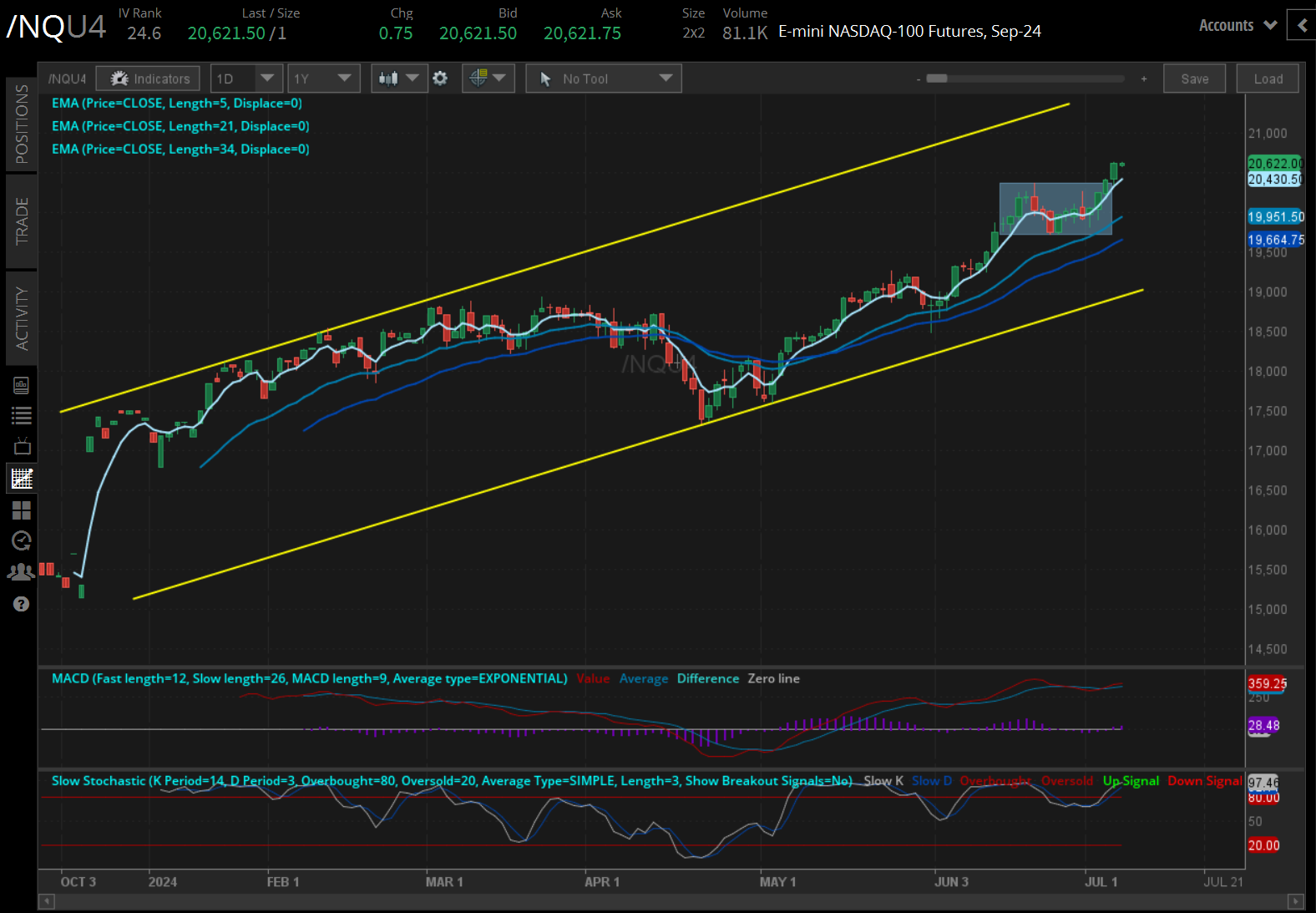Image resolution: width=1316 pixels, height=913 pixels.
Task: Click the 19,664.75 EMA price axis label
Action: [1276, 241]
